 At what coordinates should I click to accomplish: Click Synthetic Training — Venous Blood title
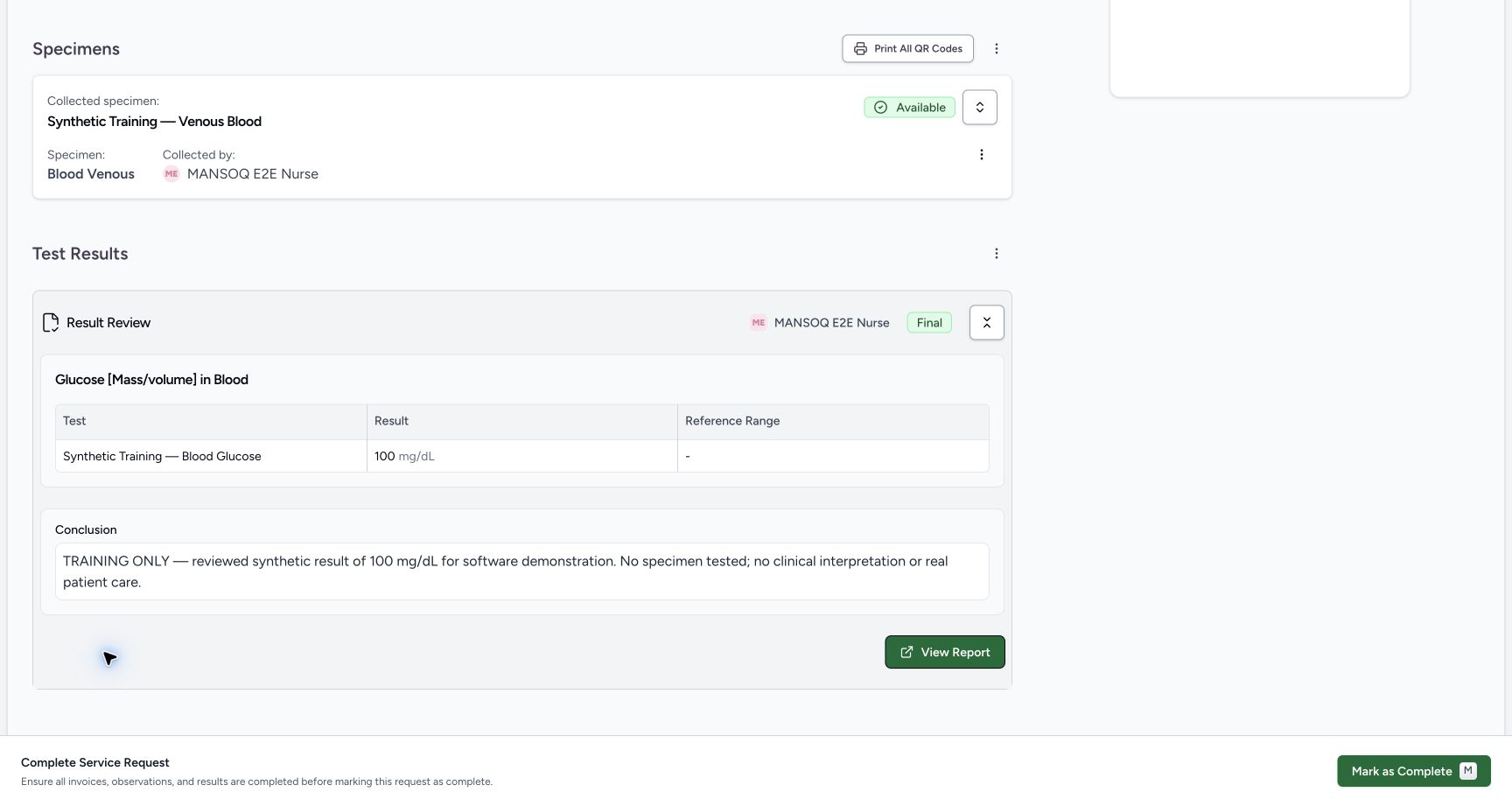pyautogui.click(x=154, y=122)
